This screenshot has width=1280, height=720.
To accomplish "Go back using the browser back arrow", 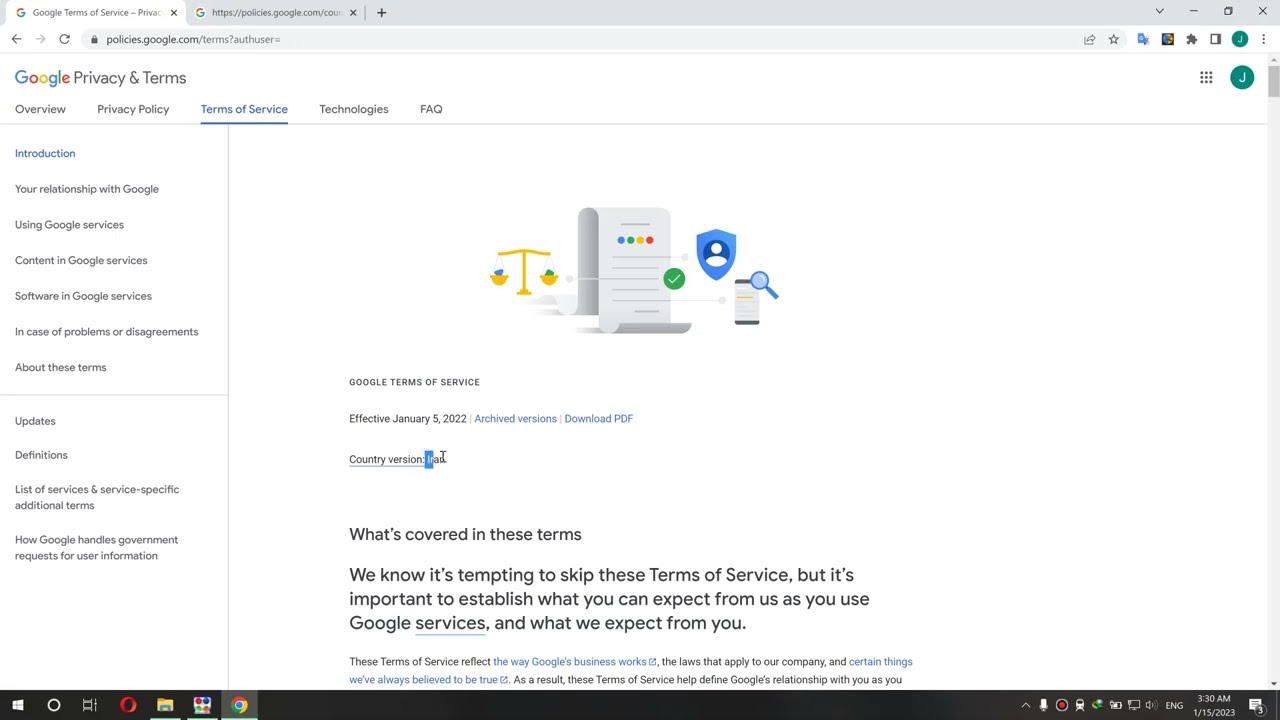I will tap(16, 39).
